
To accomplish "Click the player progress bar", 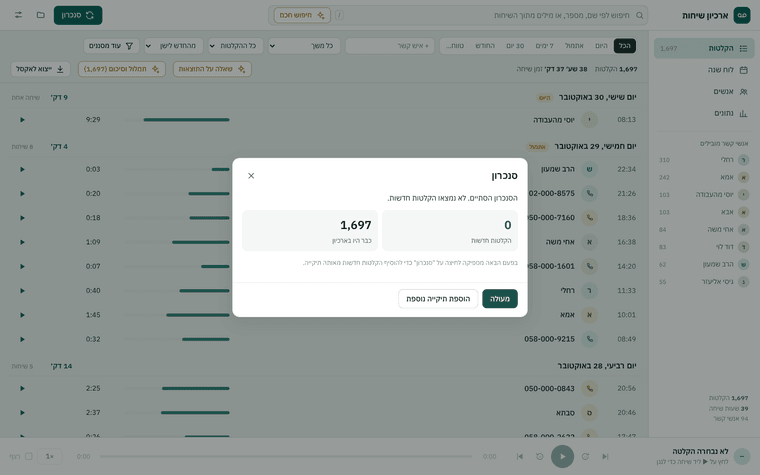I will click(286, 456).
